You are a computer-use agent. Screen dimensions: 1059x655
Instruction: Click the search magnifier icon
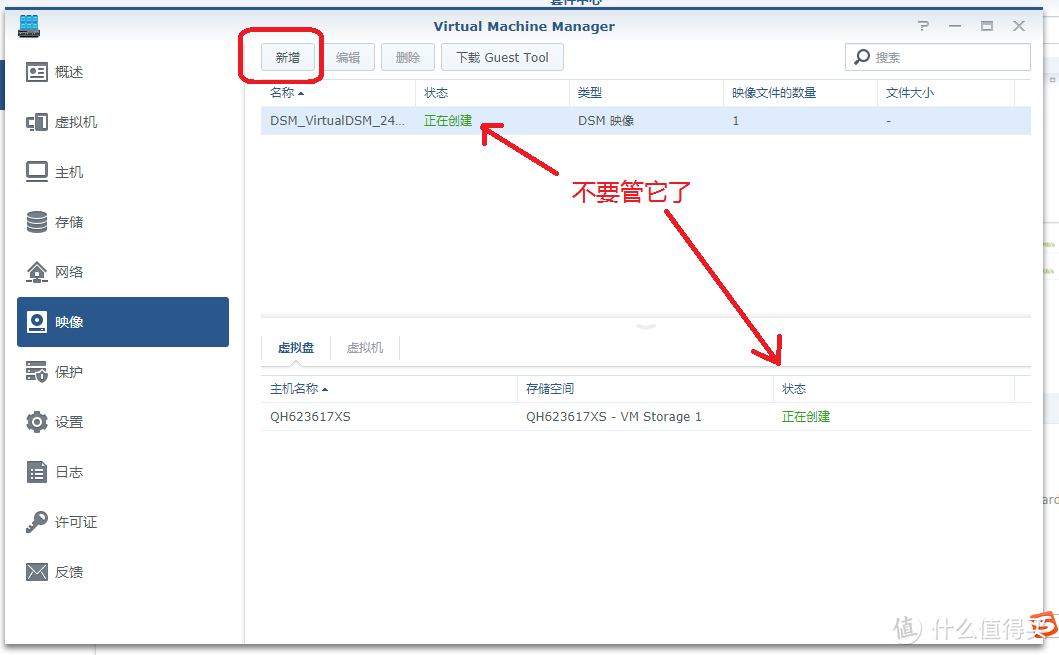(862, 57)
